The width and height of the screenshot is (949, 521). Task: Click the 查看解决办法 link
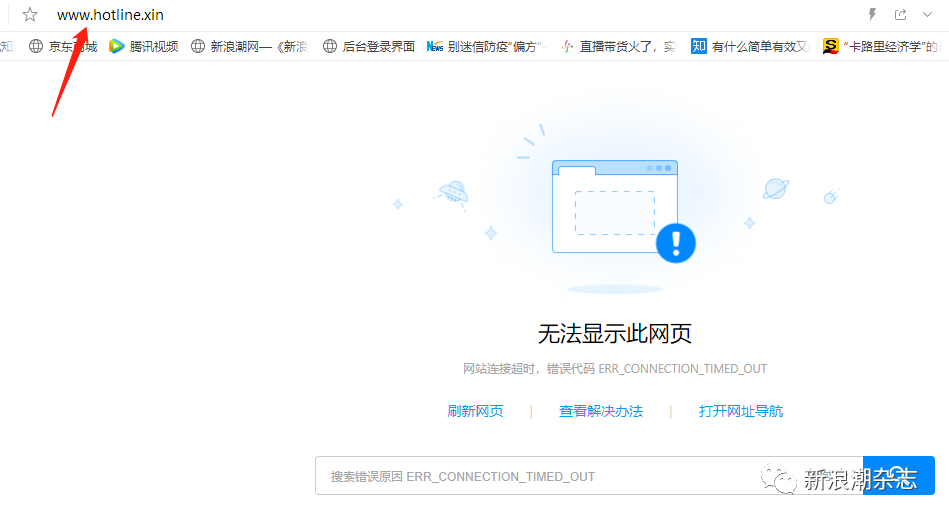point(600,411)
